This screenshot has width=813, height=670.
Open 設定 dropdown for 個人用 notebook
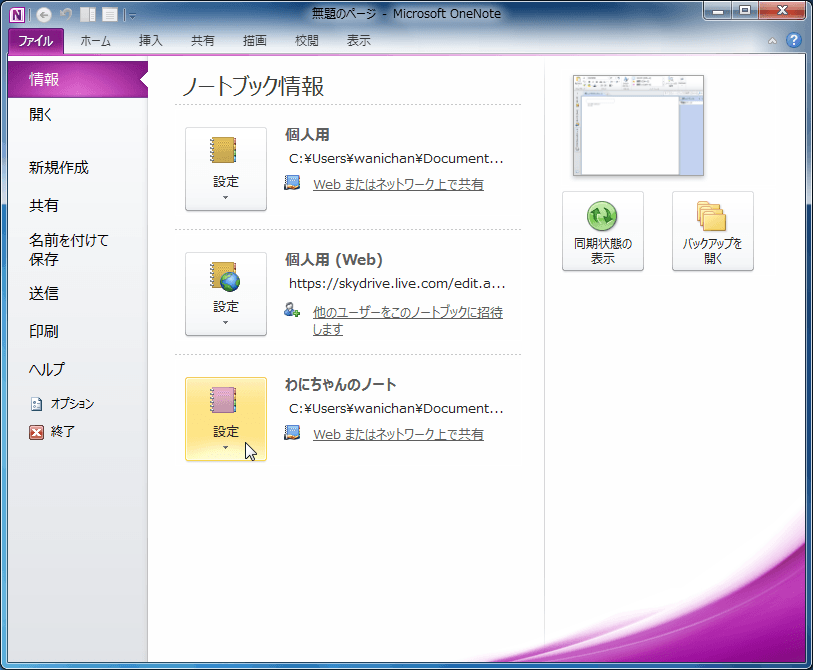coord(226,169)
